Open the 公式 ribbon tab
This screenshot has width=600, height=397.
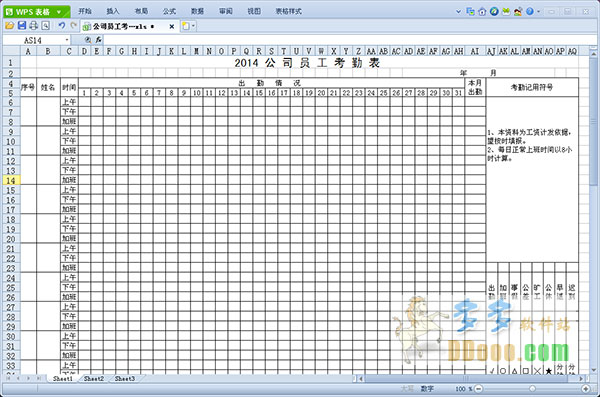169,11
